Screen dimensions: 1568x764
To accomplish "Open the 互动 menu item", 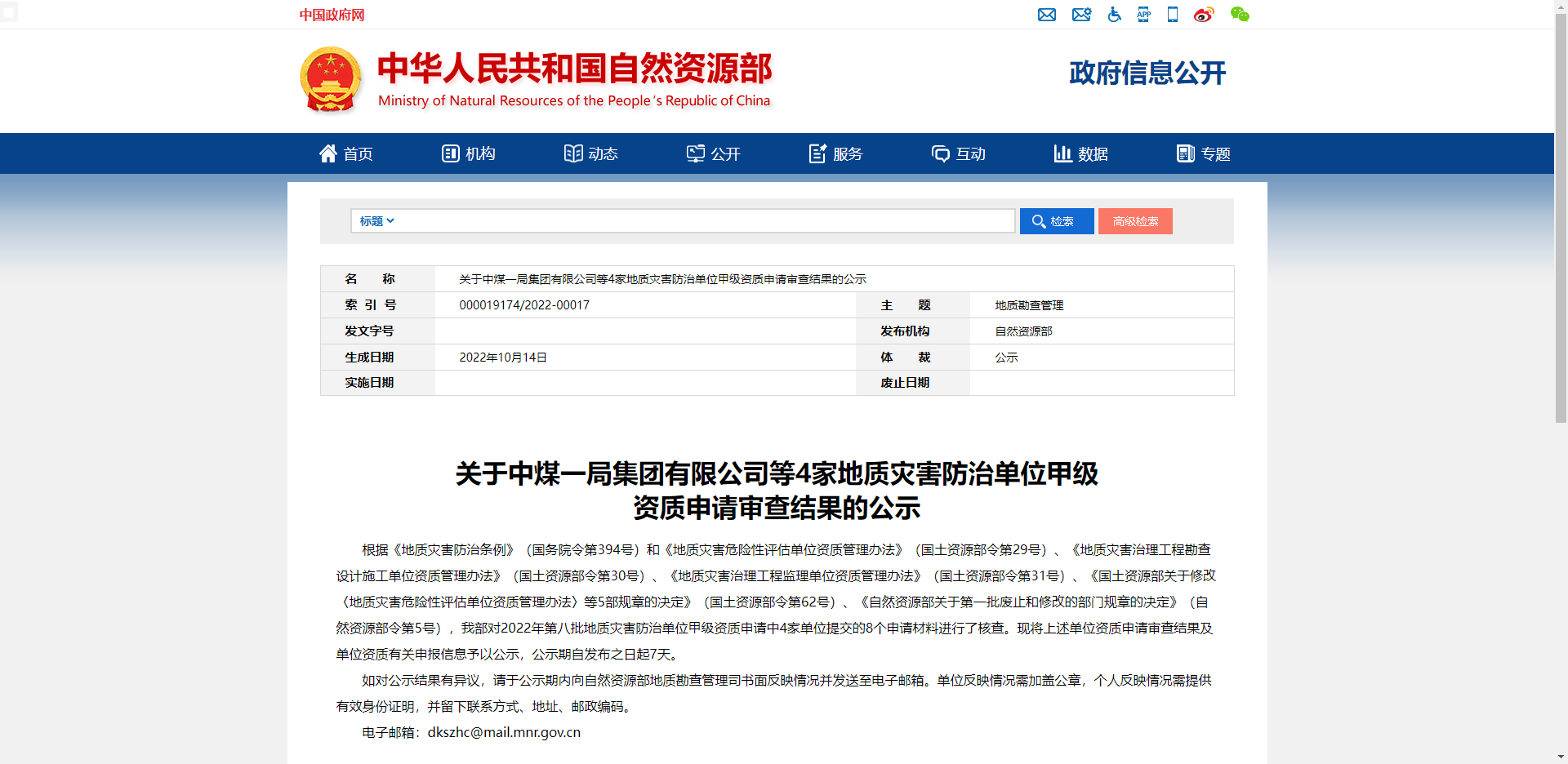I will [959, 153].
